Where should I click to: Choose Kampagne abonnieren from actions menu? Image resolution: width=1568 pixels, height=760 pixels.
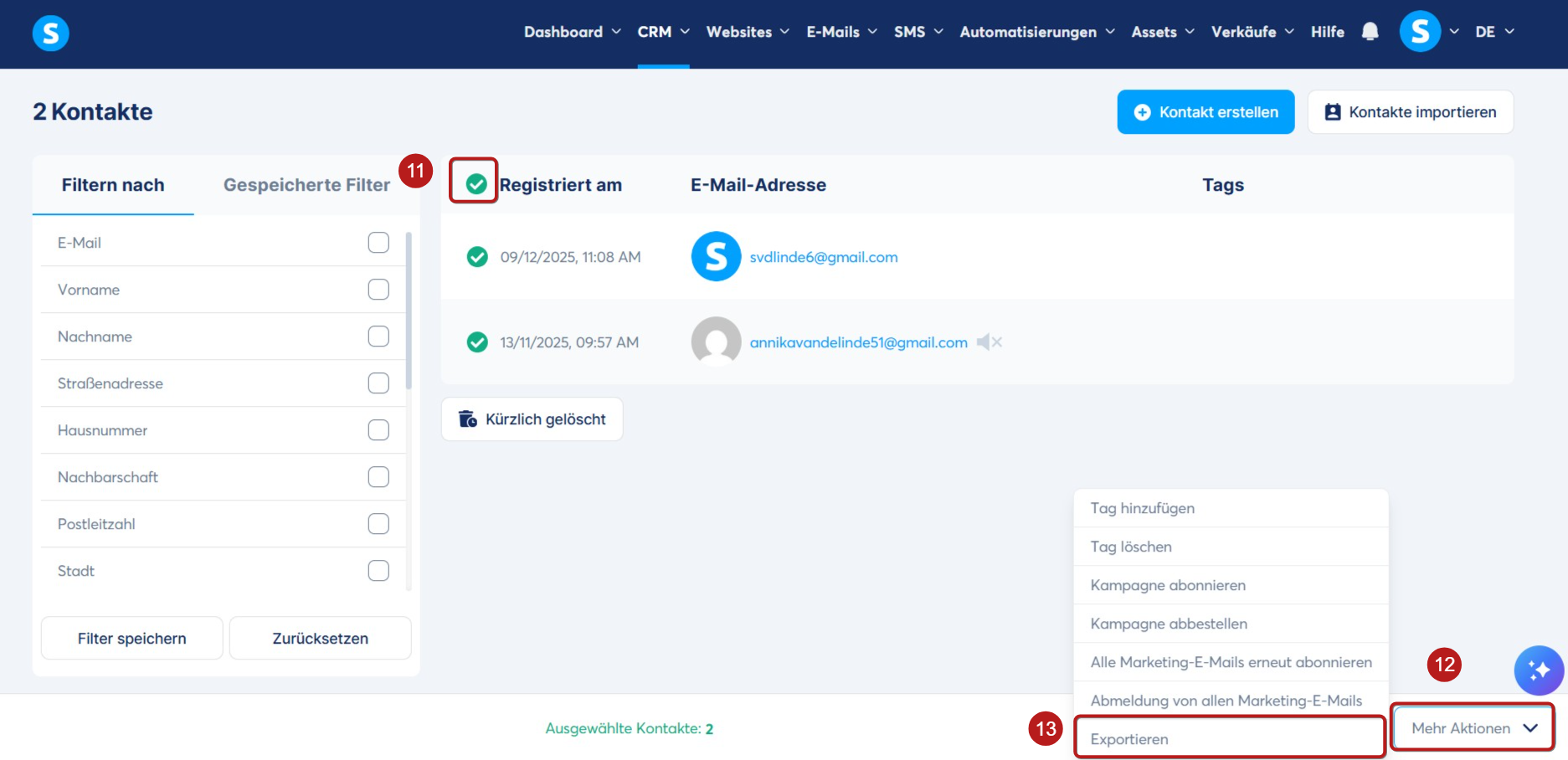1231,585
